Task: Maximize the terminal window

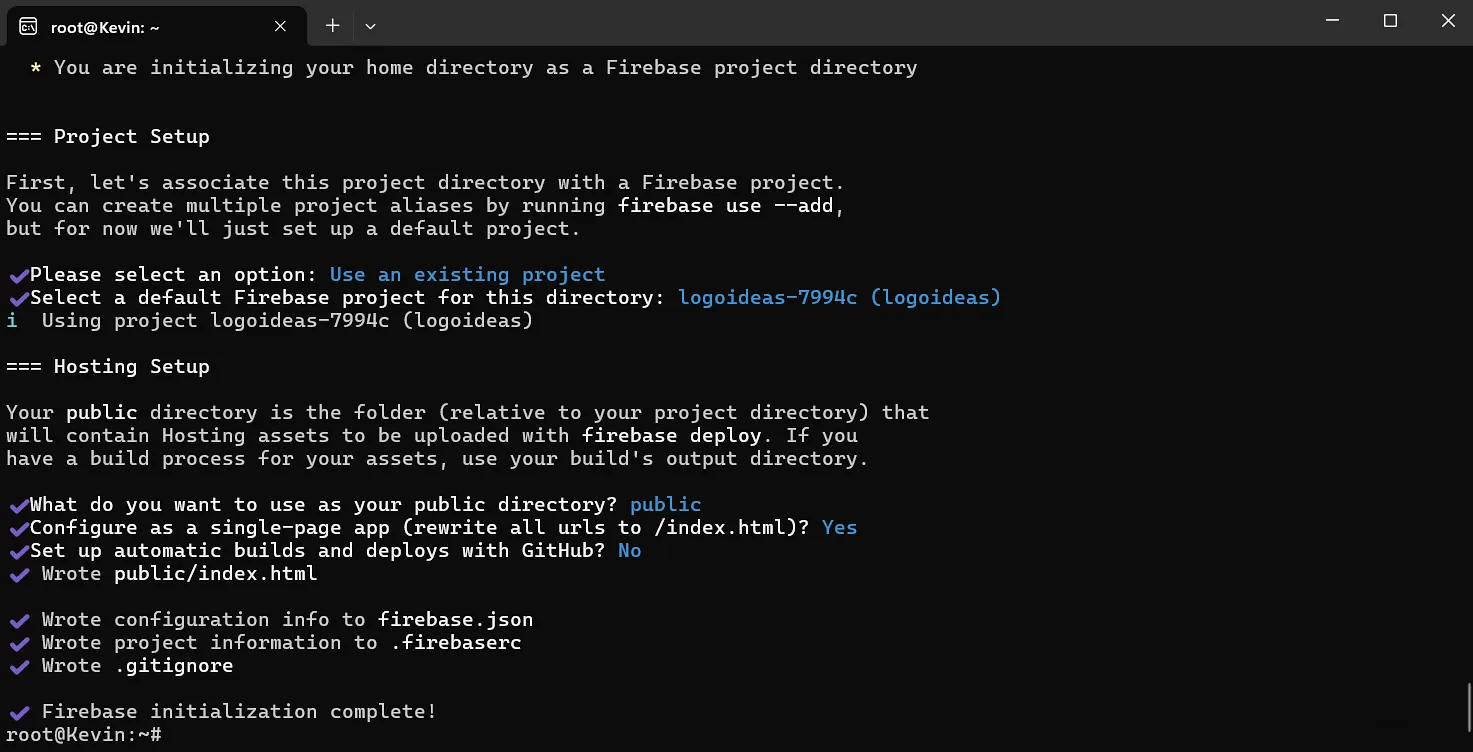Action: (1390, 21)
